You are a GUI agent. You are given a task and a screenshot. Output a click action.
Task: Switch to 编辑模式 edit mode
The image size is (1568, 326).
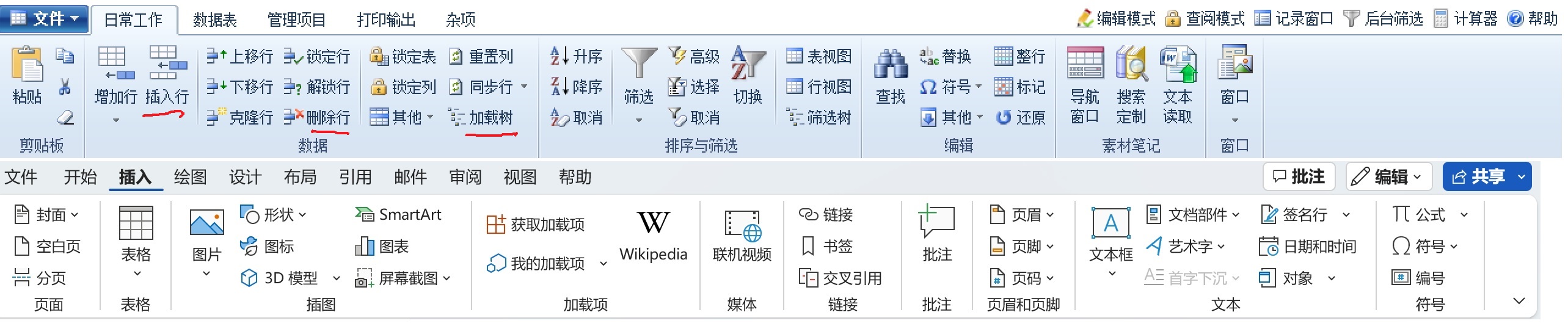pyautogui.click(x=1116, y=19)
